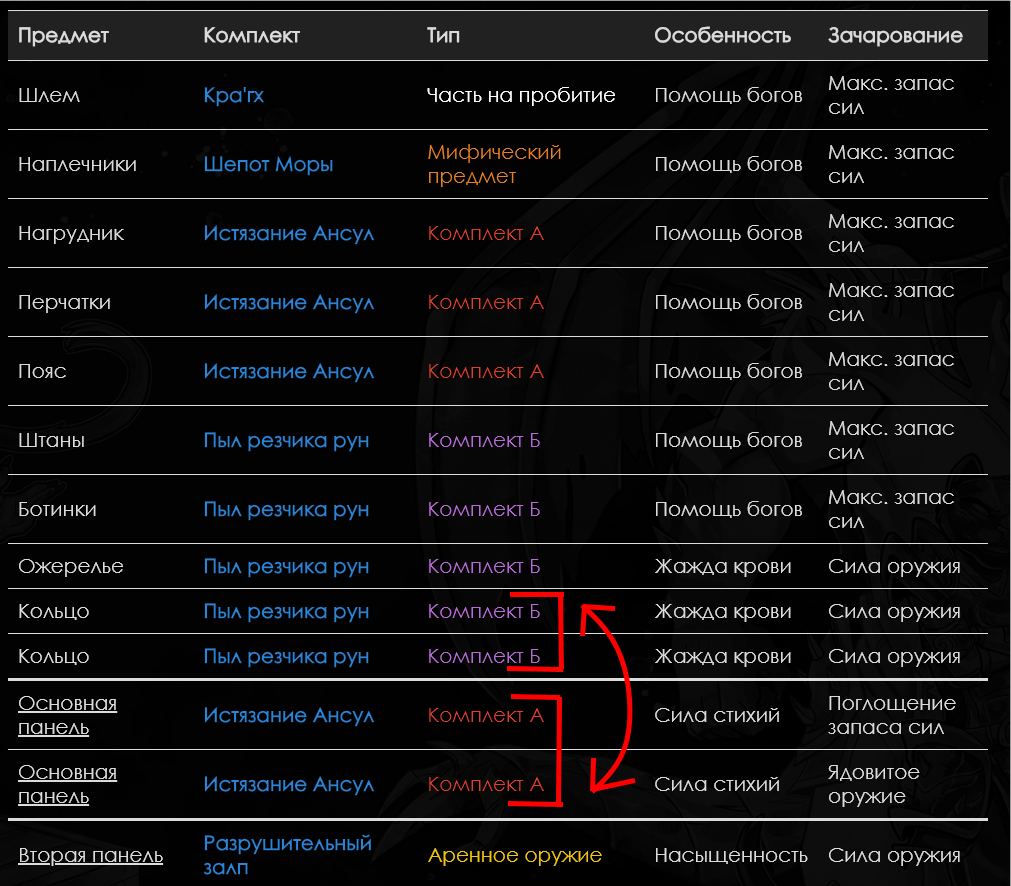Select the Зачарование column header
Viewport: 1011px width, 886px height.
pyautogui.click(x=895, y=35)
